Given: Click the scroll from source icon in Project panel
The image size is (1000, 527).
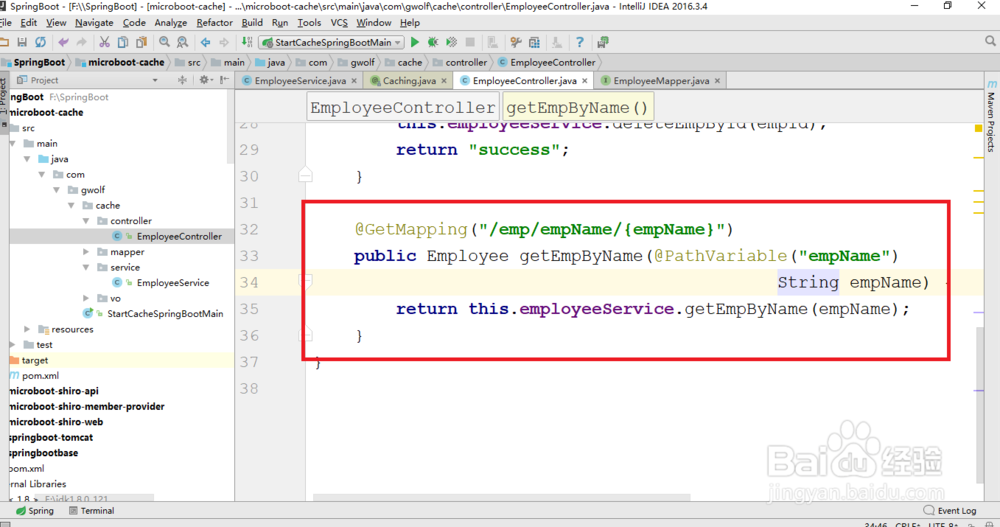Looking at the screenshot, I should click(182, 80).
